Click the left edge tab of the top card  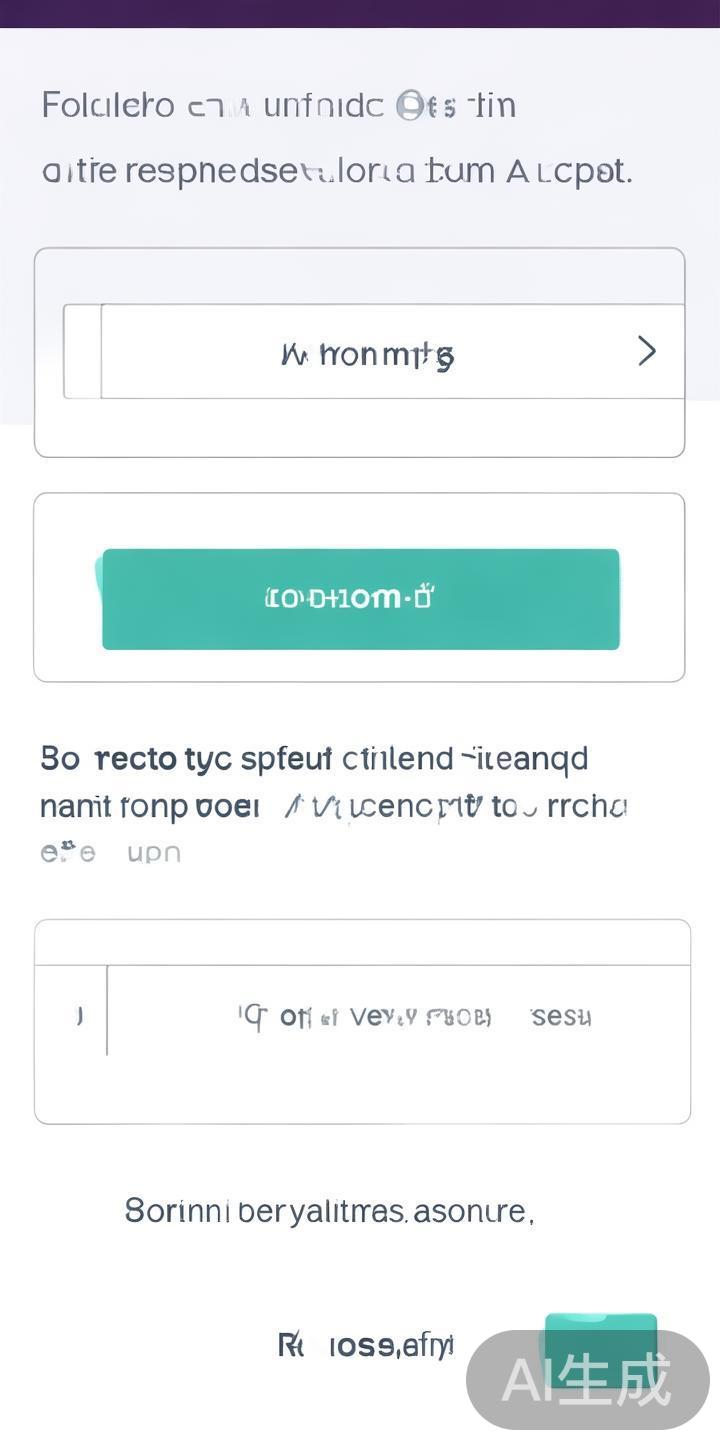[83, 350]
